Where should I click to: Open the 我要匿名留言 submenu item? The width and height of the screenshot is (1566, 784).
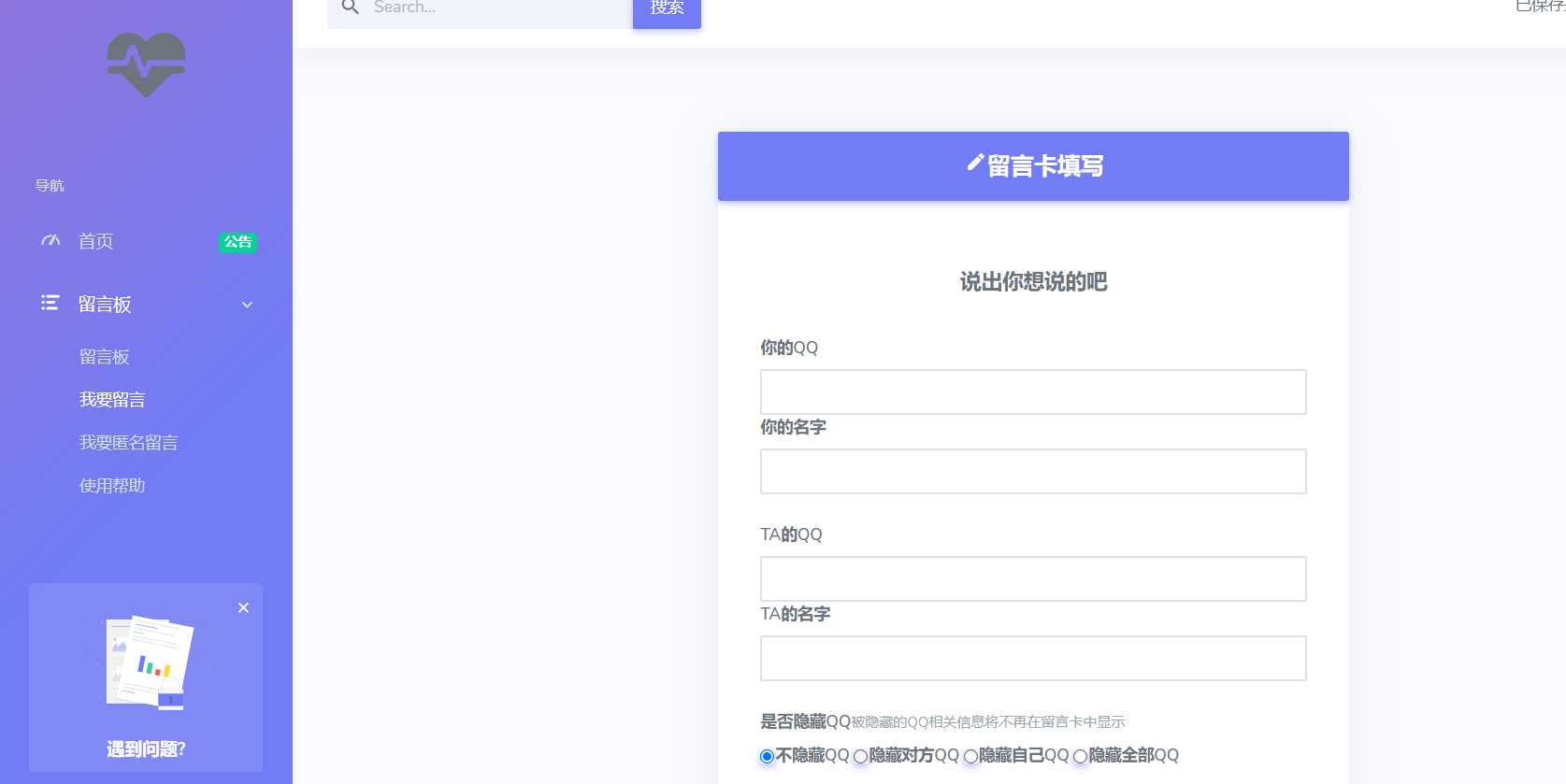pos(128,443)
